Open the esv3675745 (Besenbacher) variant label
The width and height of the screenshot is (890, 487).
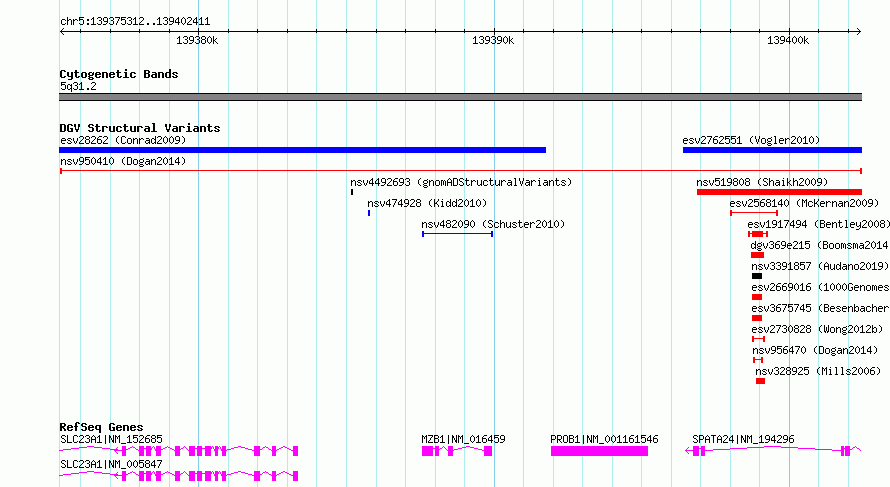pos(820,308)
